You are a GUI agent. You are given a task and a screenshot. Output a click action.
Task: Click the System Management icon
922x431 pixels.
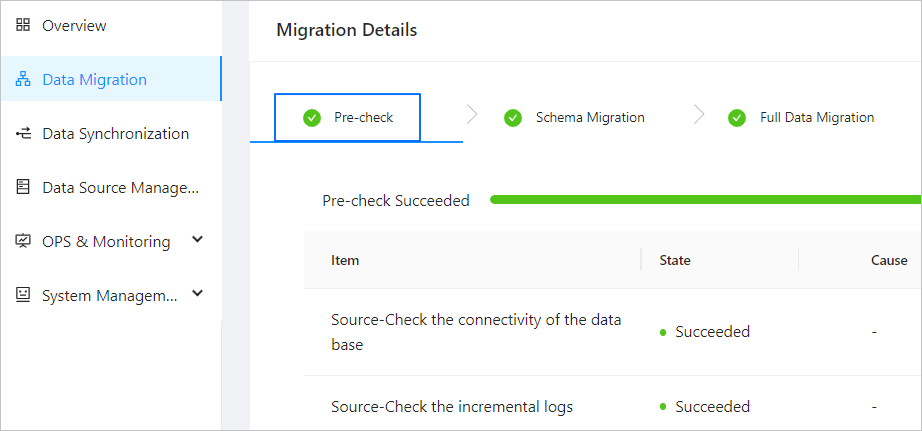(x=23, y=295)
